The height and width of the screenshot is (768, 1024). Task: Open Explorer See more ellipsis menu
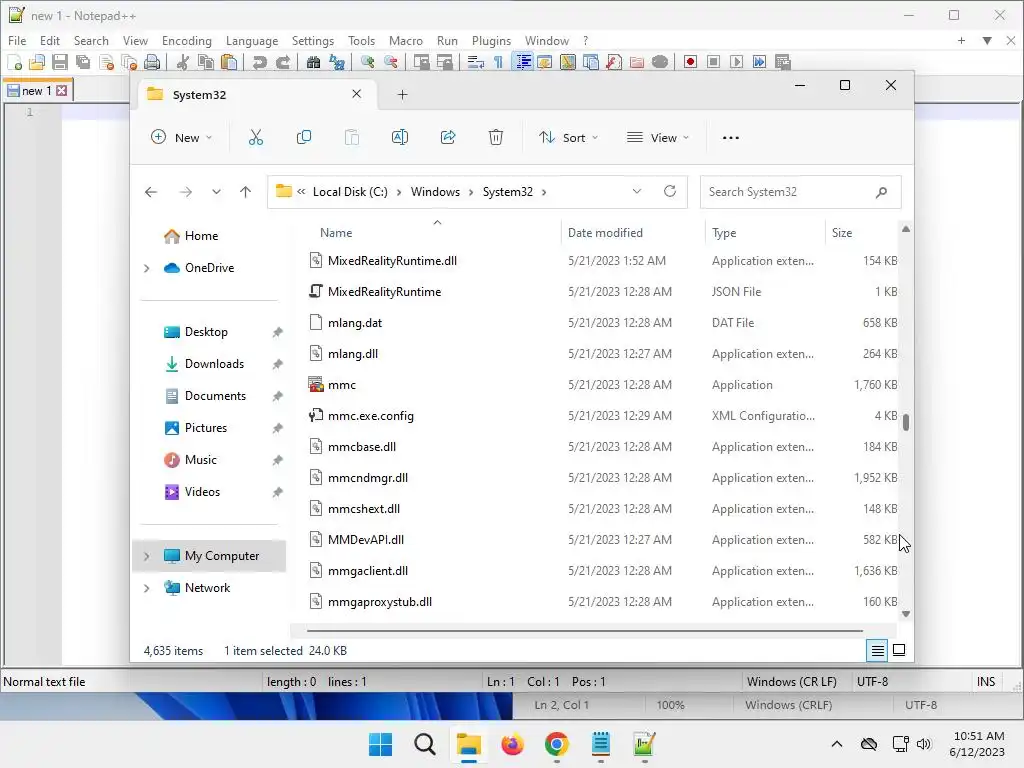(731, 138)
